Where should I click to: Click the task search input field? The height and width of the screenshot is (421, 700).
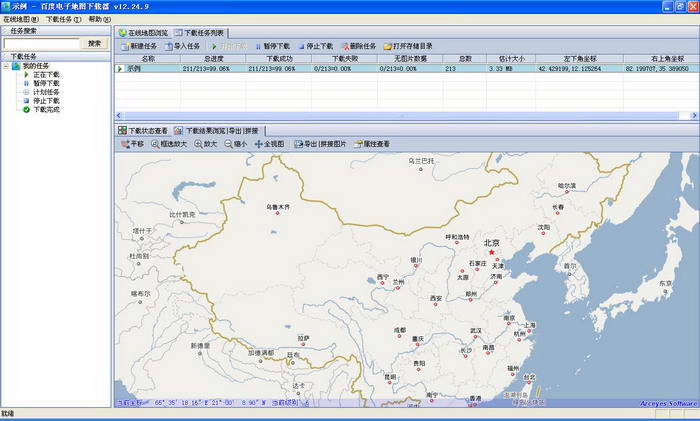click(41, 43)
